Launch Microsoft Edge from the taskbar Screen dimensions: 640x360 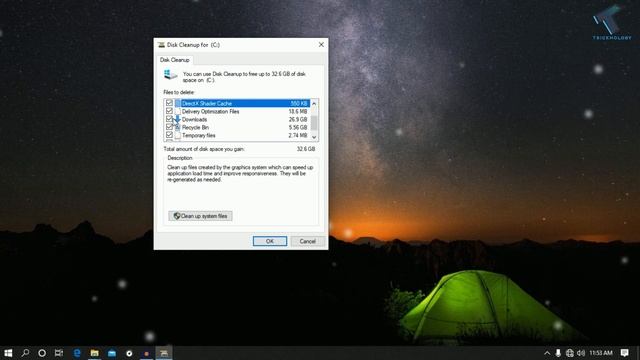pos(77,353)
